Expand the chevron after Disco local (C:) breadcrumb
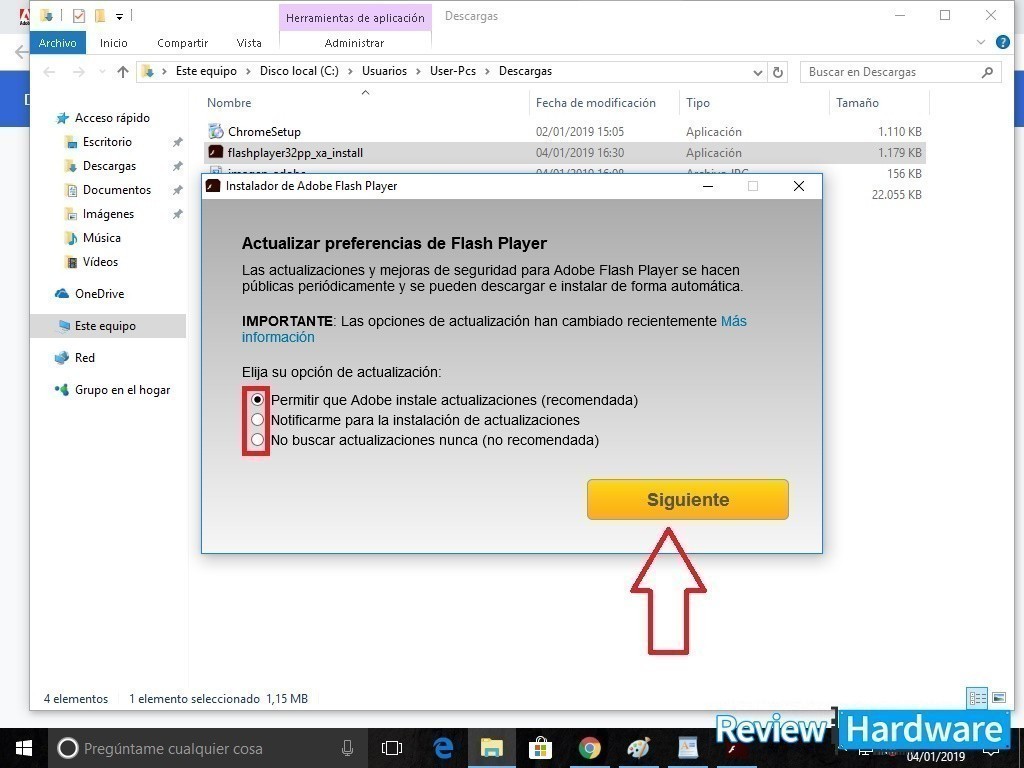Screen dimensions: 1024x768 351,71
